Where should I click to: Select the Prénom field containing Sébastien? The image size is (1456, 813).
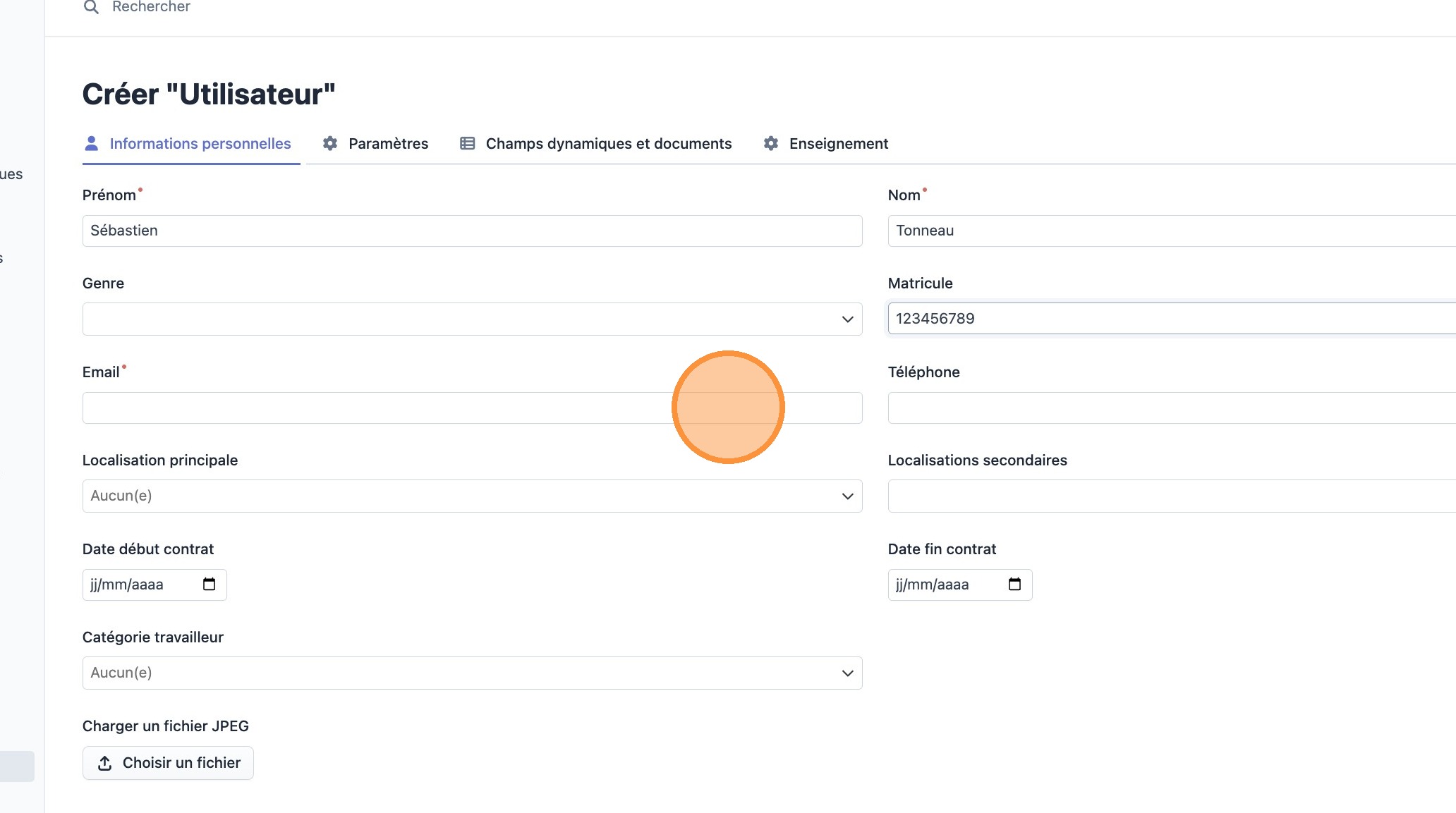coord(471,231)
